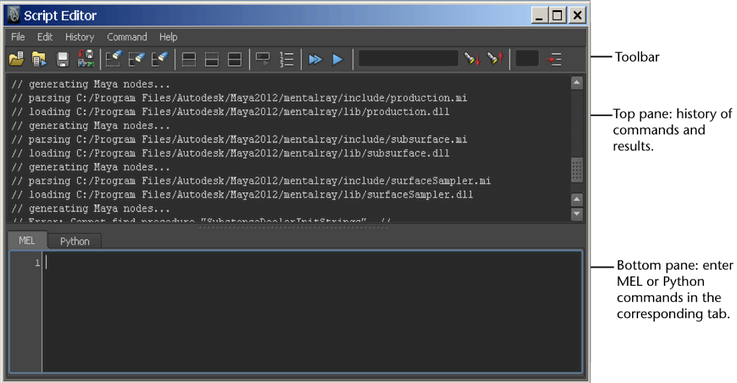Clear Input using the second eraser icon

[137, 59]
